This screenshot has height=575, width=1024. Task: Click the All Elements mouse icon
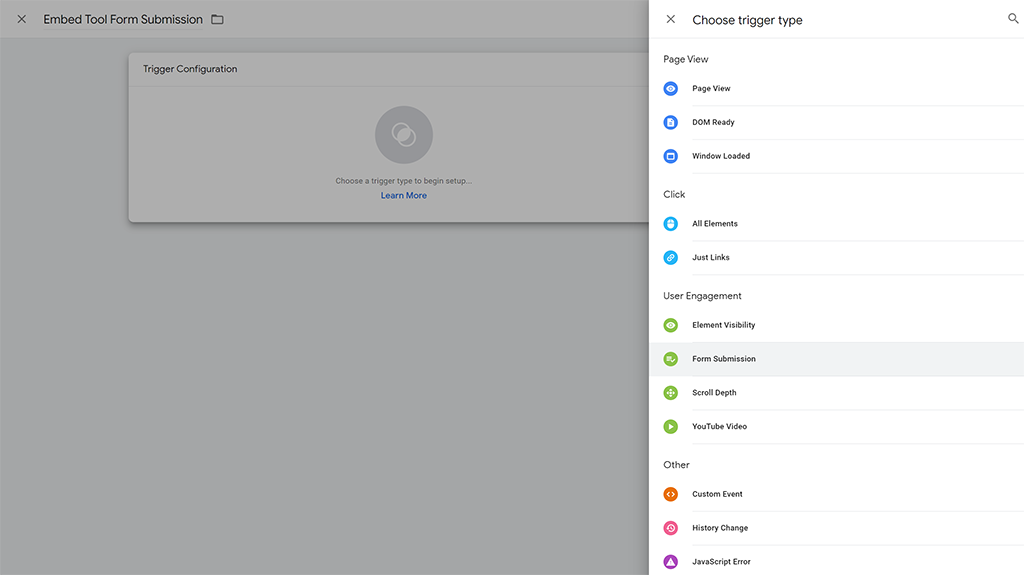pyautogui.click(x=671, y=224)
